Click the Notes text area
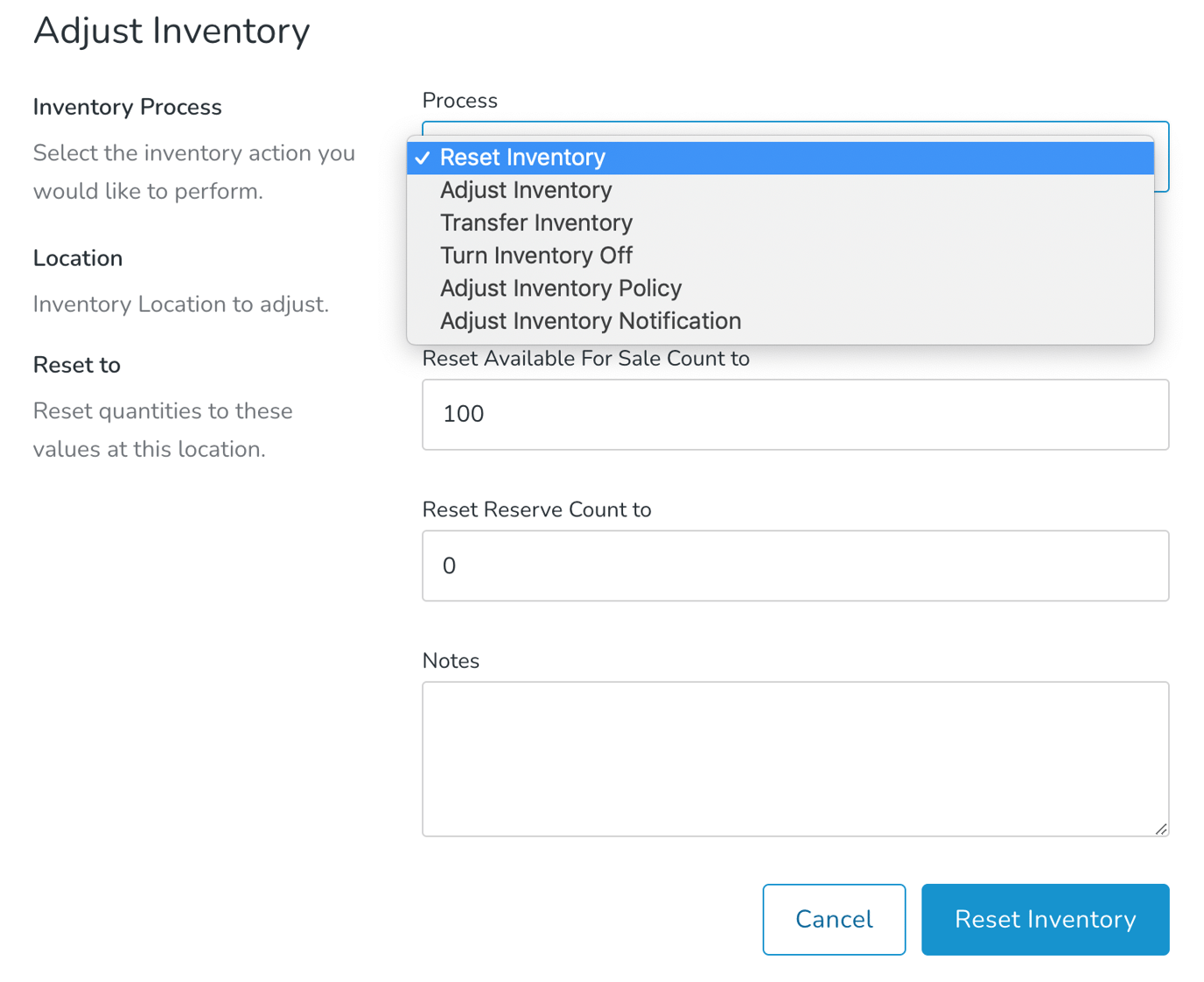This screenshot has width=1204, height=982. (x=795, y=757)
